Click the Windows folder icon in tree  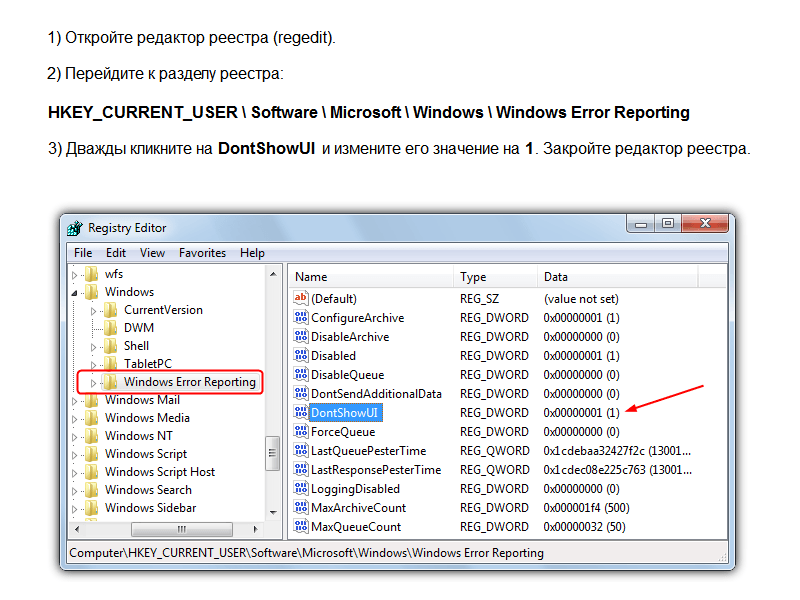pos(92,292)
